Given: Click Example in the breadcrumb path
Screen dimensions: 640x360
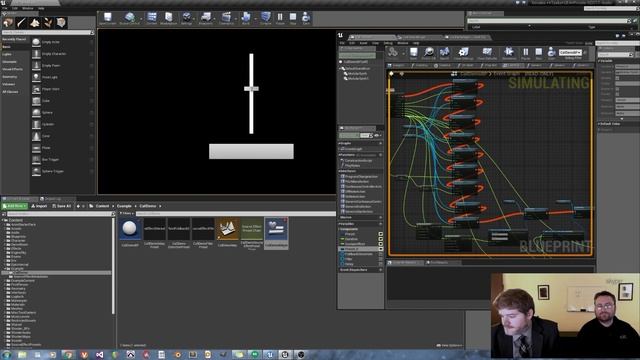Looking at the screenshot, I should click(124, 206).
